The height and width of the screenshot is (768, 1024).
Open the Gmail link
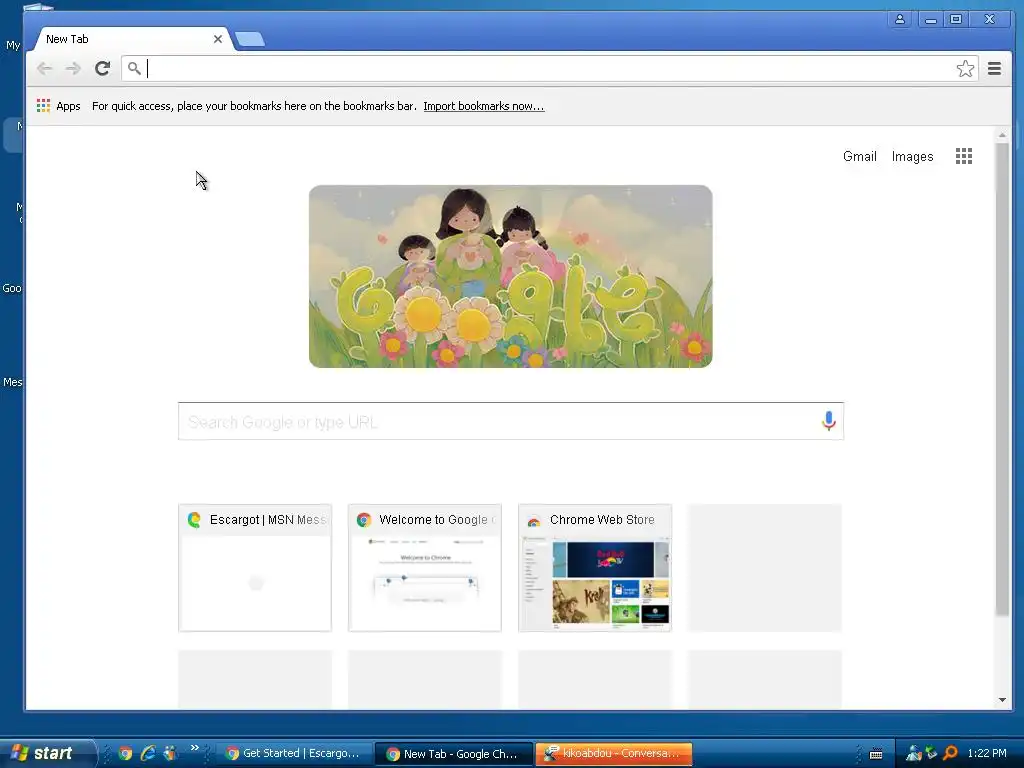(x=859, y=156)
